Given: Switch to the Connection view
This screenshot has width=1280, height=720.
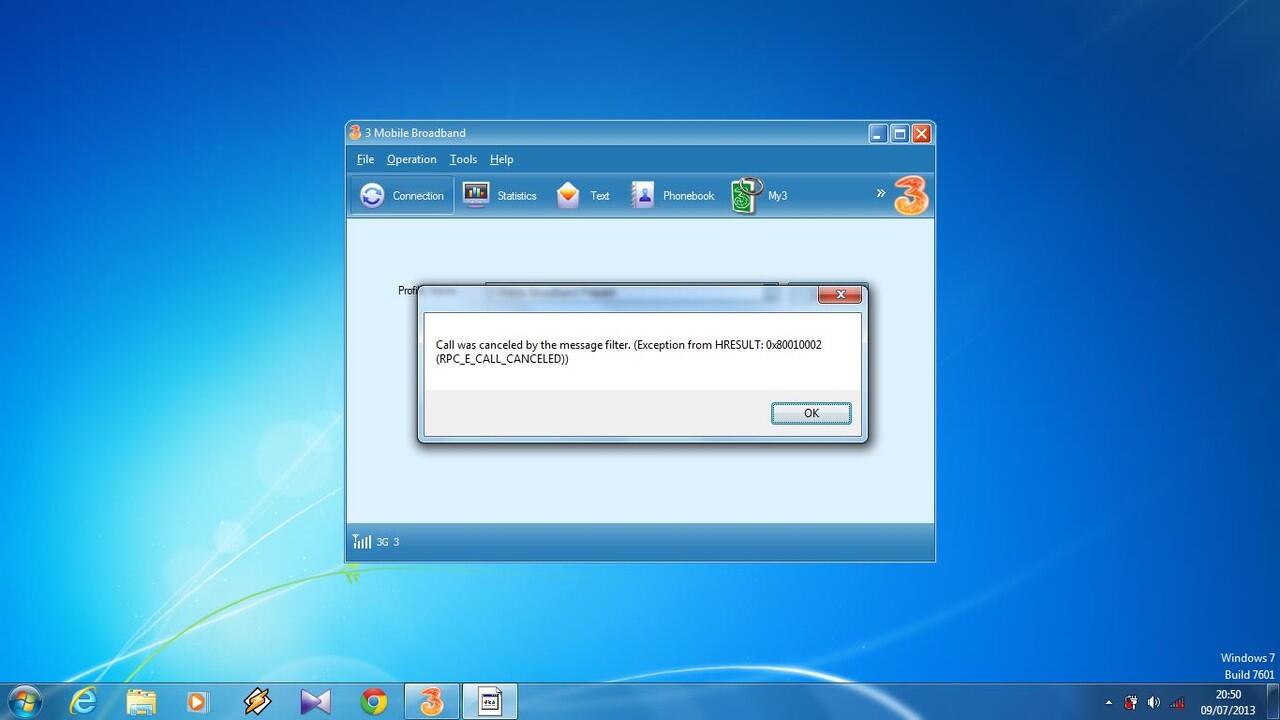Looking at the screenshot, I should click(x=402, y=196).
